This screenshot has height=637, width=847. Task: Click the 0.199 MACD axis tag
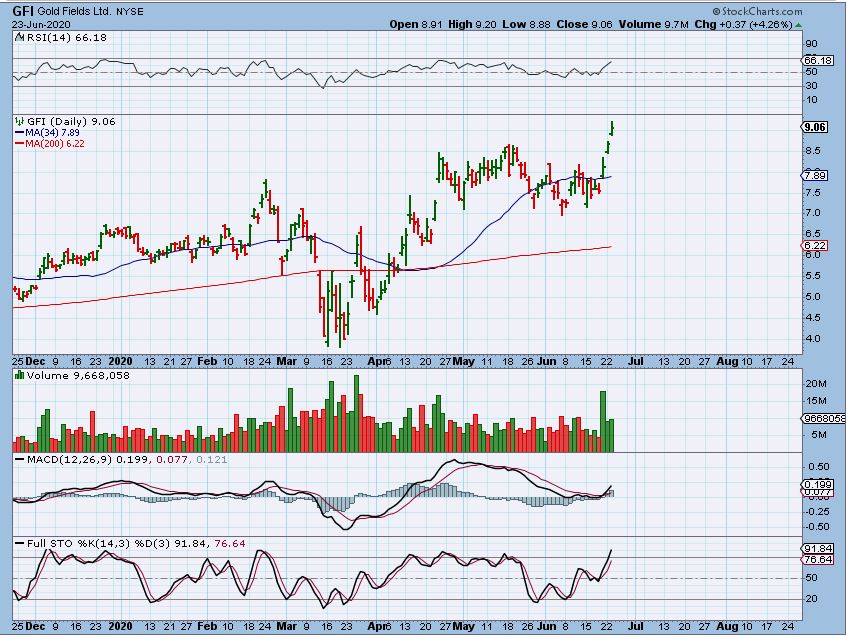point(818,485)
